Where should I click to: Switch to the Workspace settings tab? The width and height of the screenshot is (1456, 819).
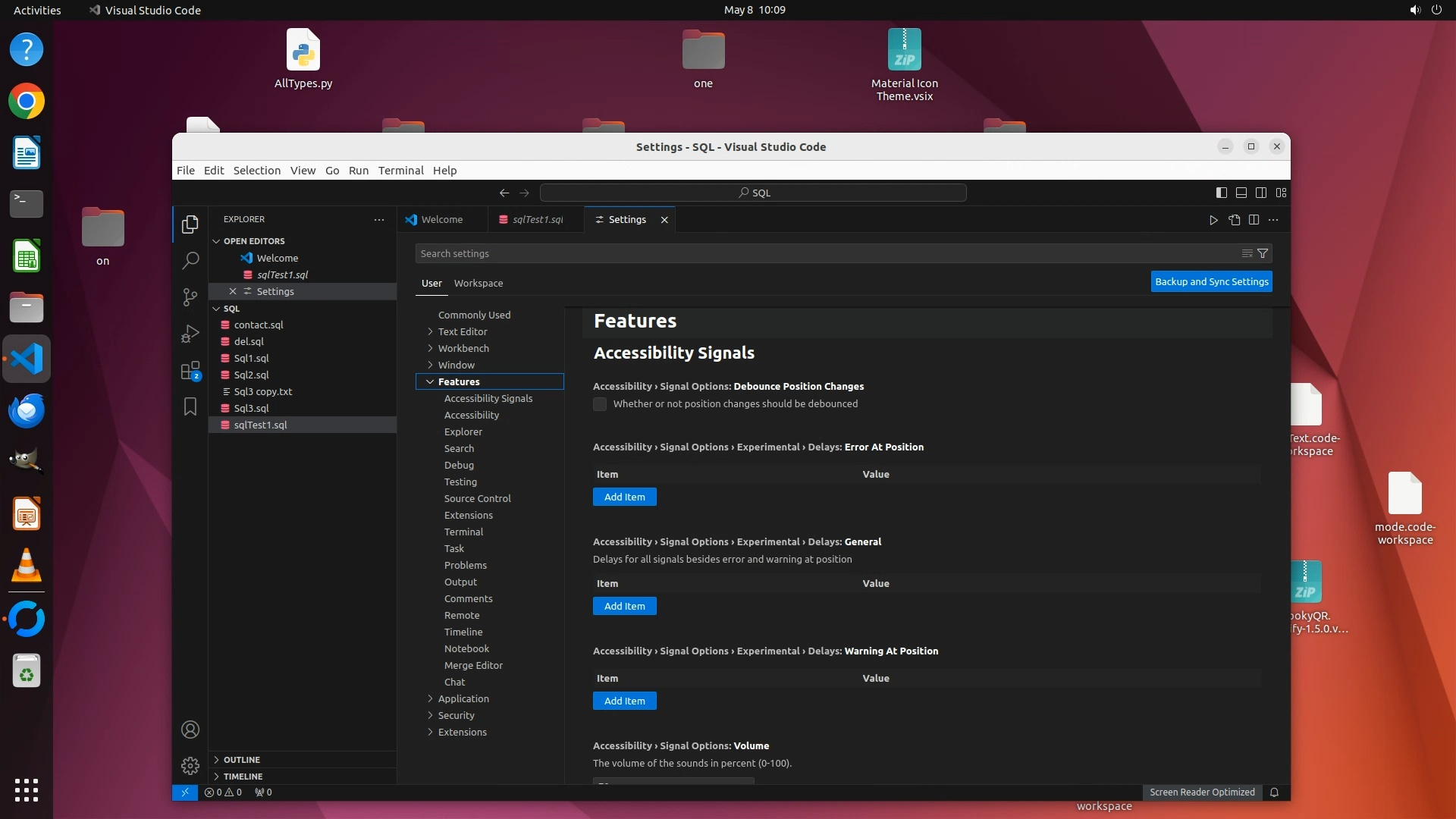point(478,283)
